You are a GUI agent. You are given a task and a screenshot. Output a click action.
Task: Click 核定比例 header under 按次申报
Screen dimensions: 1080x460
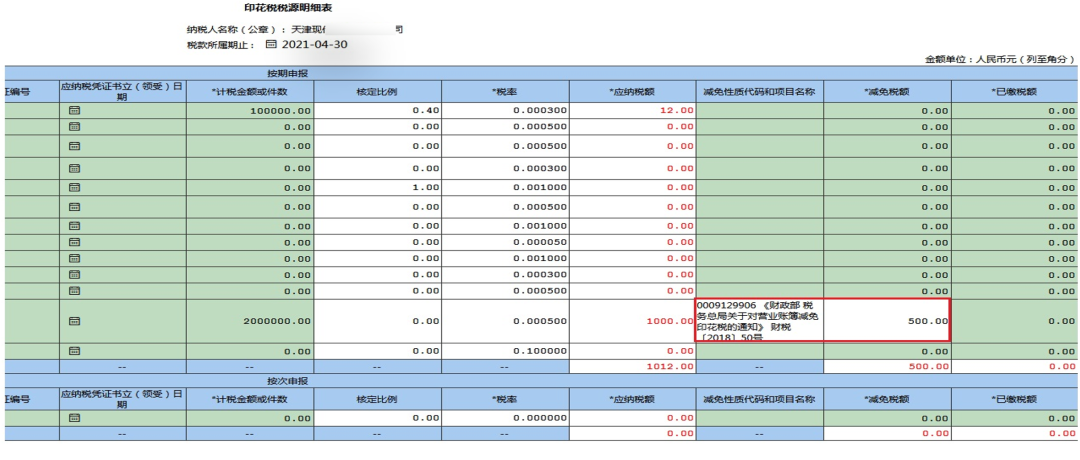pos(377,399)
